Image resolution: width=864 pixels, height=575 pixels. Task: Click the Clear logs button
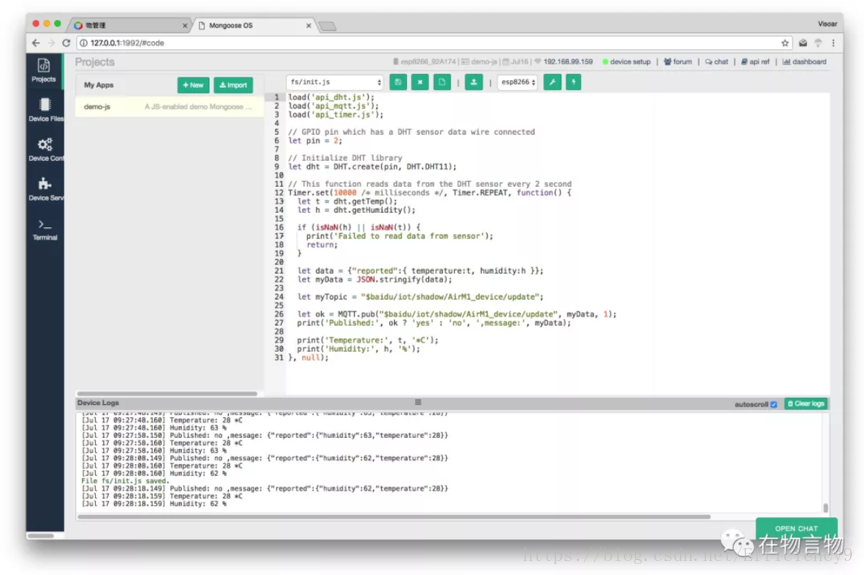coord(806,404)
